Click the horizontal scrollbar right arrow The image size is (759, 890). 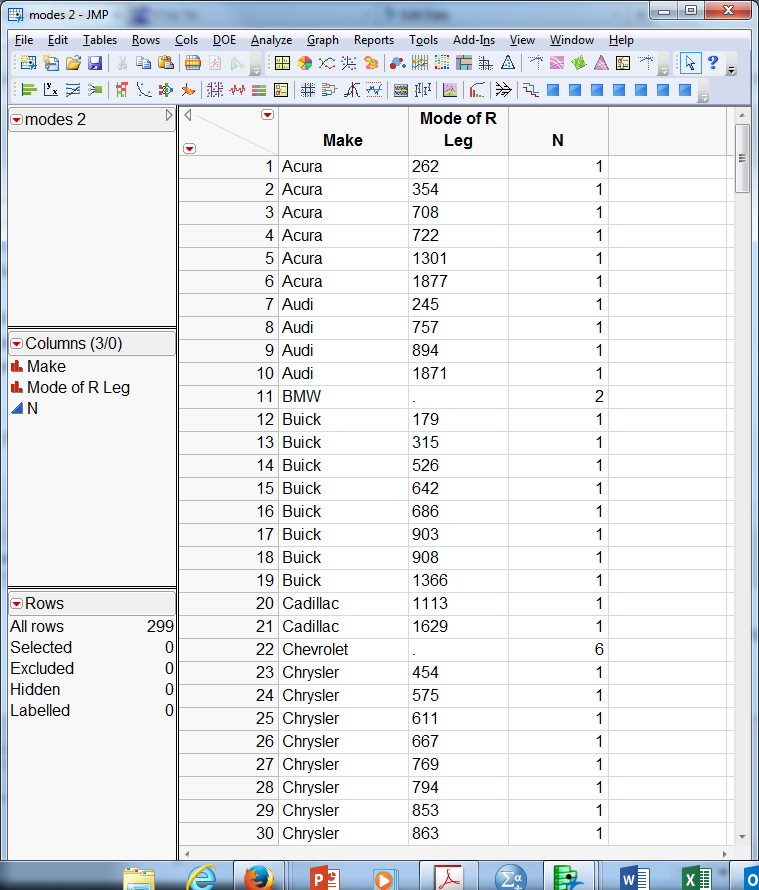point(725,854)
